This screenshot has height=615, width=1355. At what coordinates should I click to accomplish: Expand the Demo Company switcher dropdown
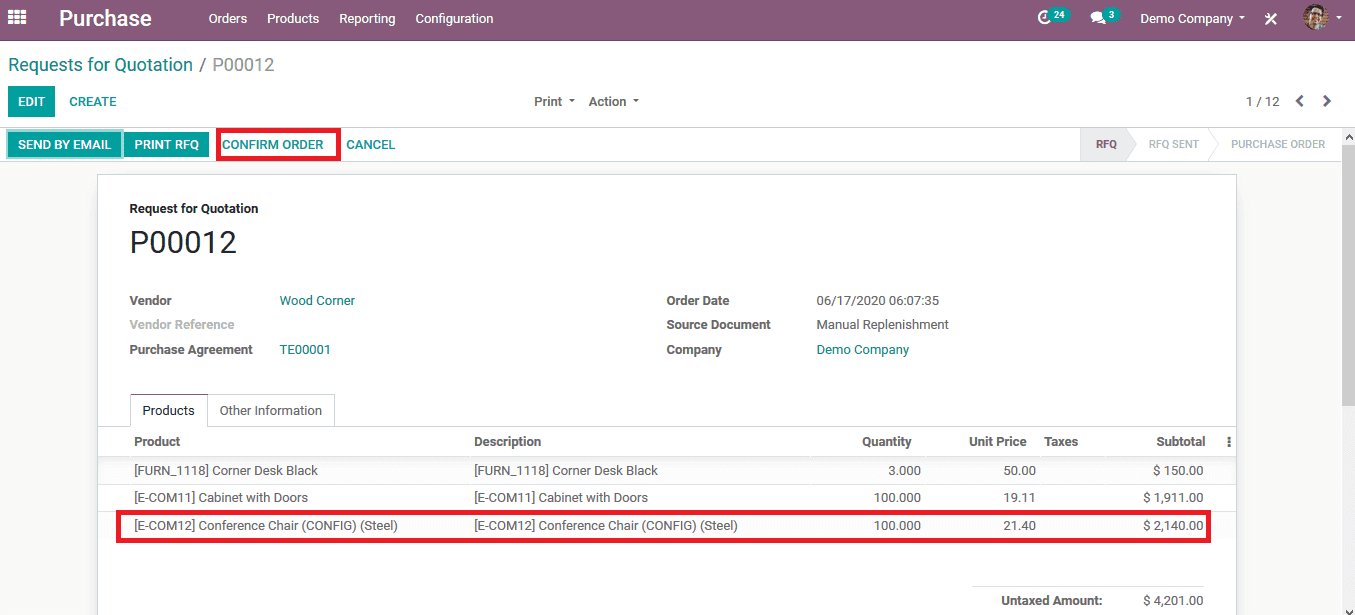click(1193, 18)
